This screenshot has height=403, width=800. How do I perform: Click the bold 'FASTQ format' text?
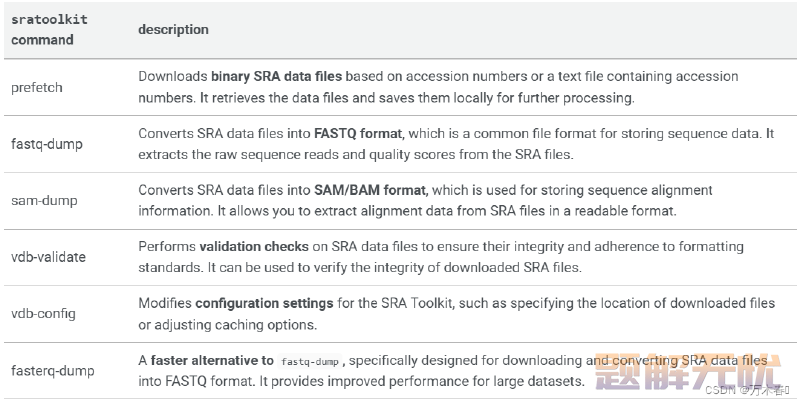pos(358,134)
